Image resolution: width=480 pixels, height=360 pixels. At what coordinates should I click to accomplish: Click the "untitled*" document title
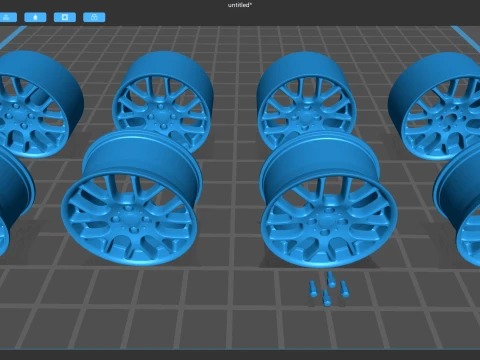[x=240, y=5]
